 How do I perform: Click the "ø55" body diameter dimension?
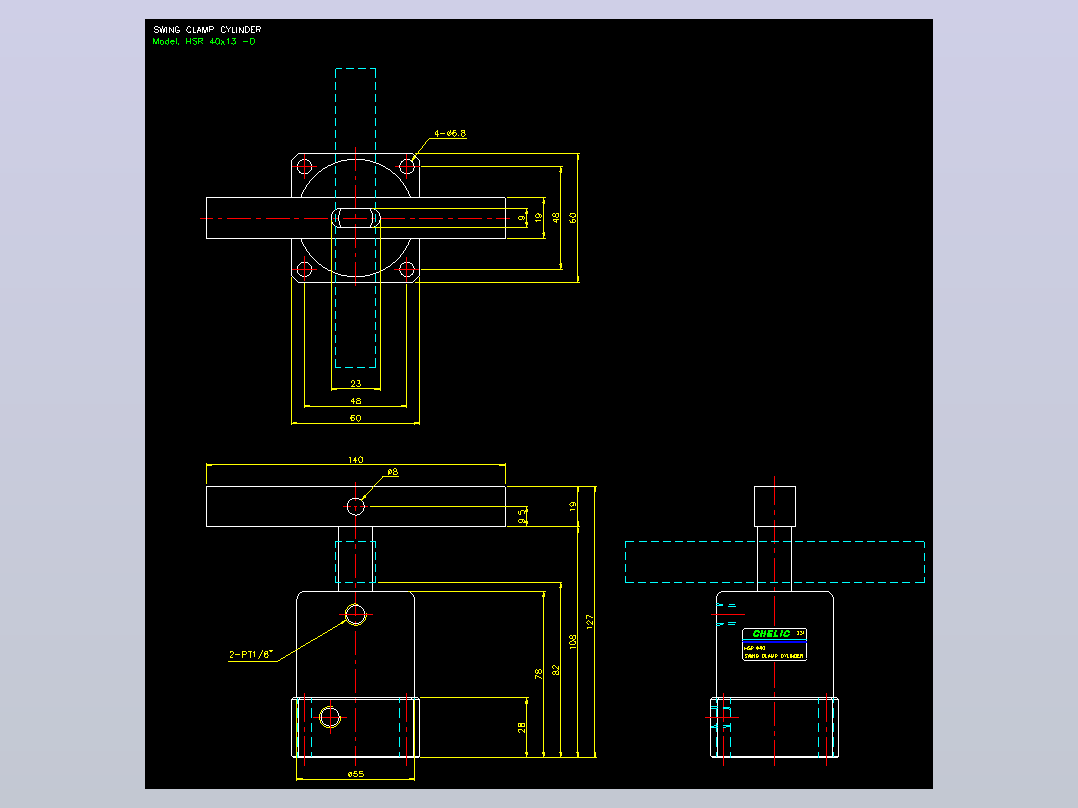355,774
